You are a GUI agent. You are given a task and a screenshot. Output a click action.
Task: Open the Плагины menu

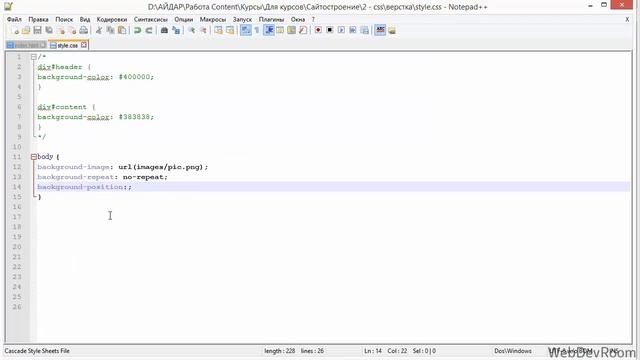271,19
